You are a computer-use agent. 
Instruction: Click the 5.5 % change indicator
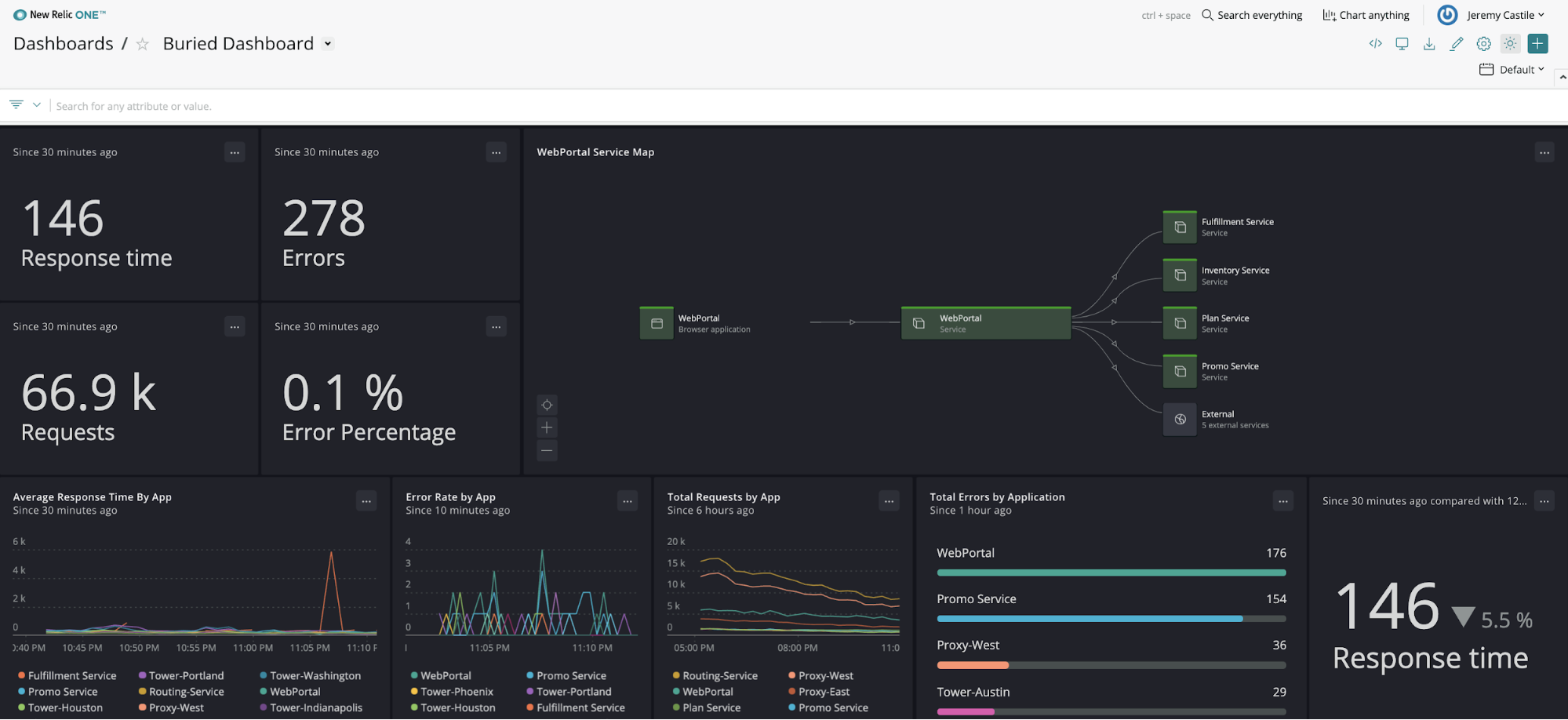1493,619
